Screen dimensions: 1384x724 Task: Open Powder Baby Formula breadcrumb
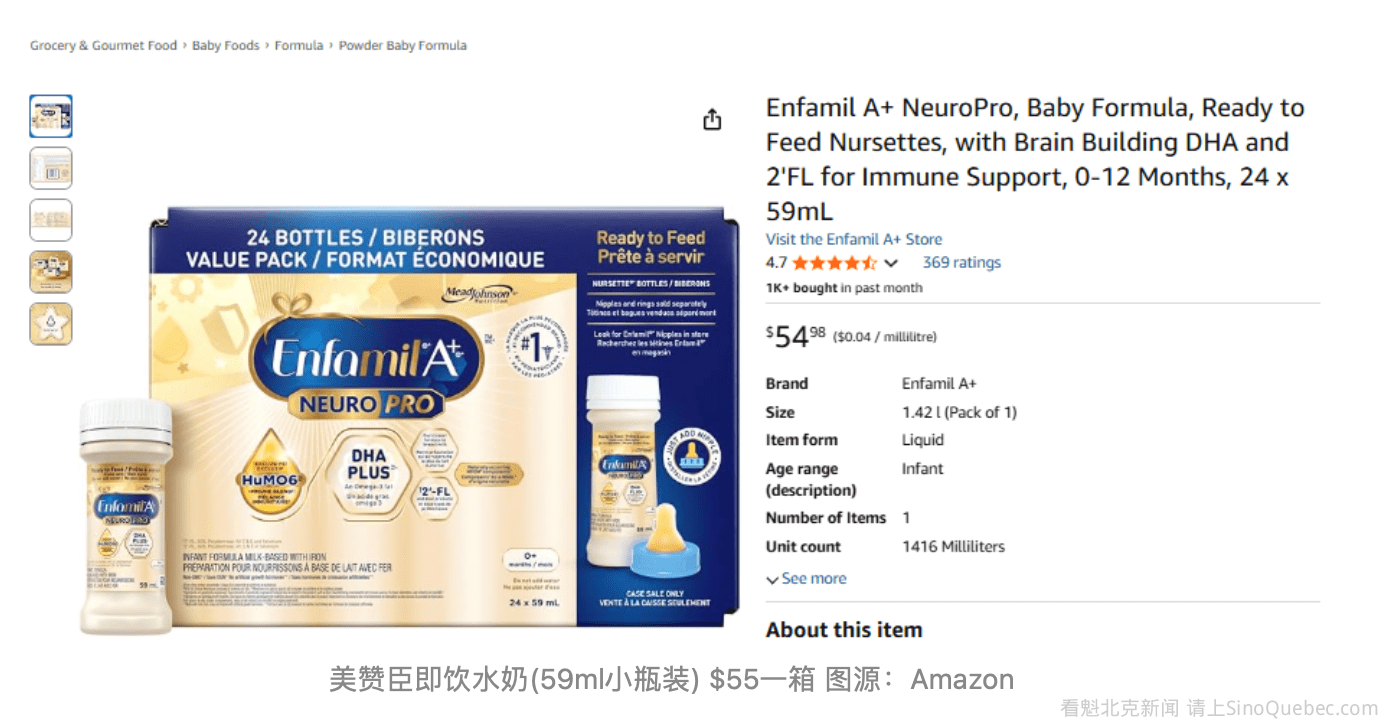coord(403,45)
